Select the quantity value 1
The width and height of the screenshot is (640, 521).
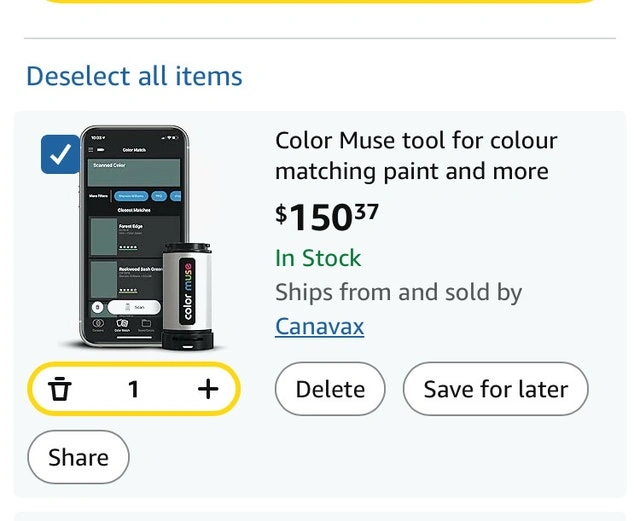(133, 389)
